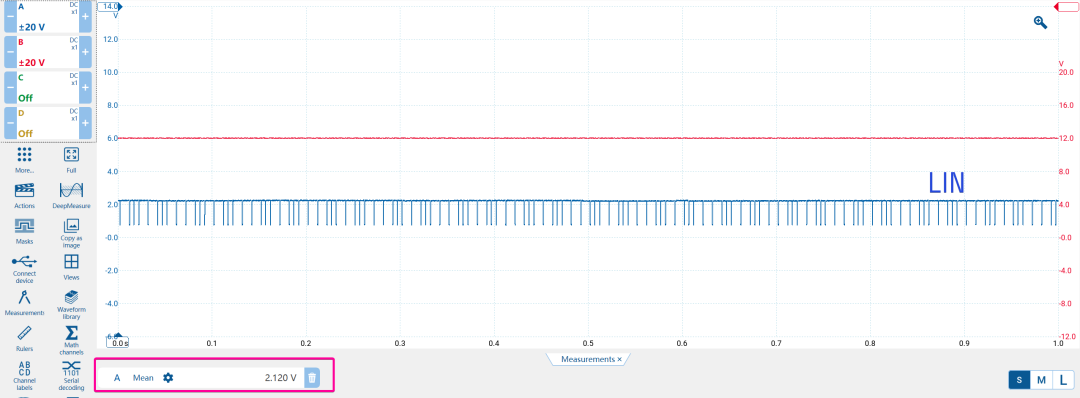Increase channel C range with plus
1080x398 pixels.
(x=85, y=87)
